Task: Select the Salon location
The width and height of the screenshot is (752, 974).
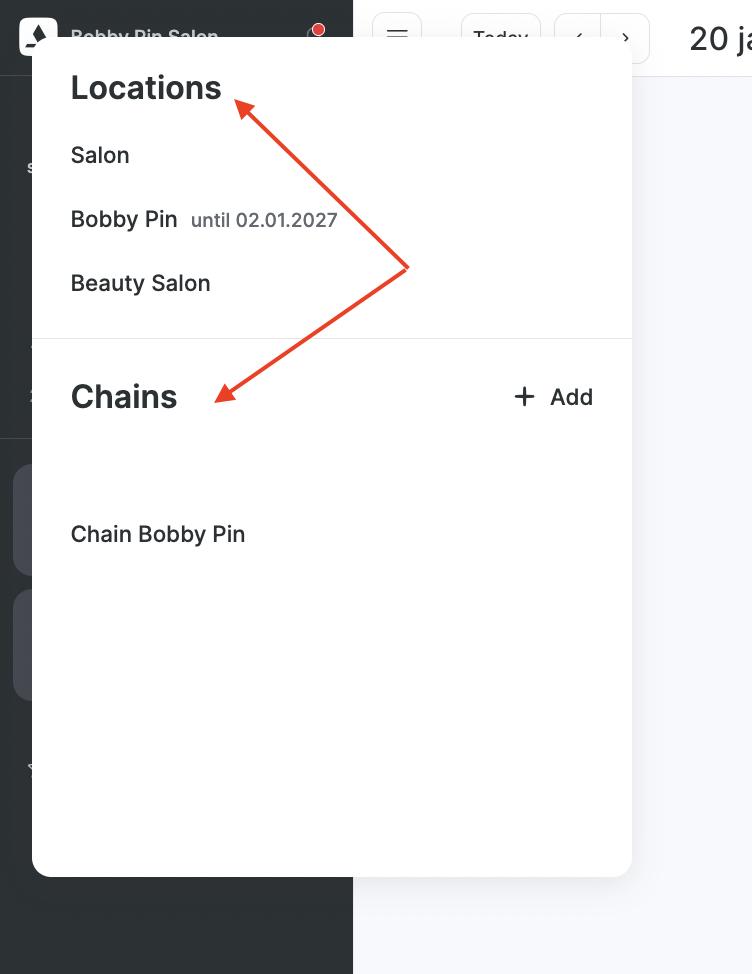Action: click(100, 155)
